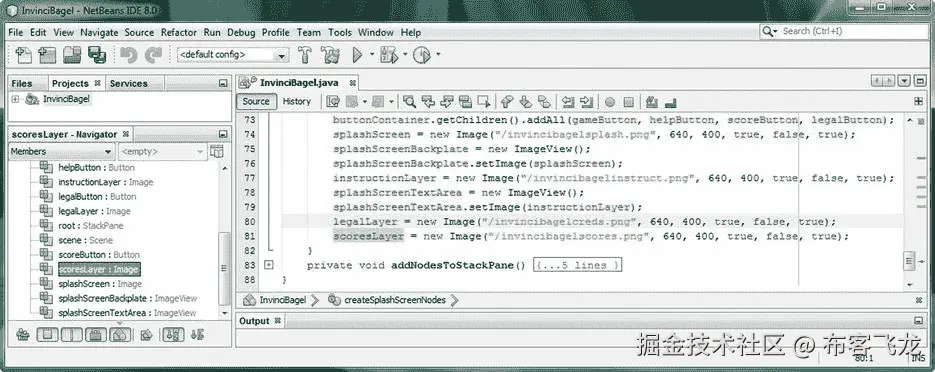Click the Next Bookmark editor icon
The width and height of the screenshot is (935, 372).
[525, 102]
